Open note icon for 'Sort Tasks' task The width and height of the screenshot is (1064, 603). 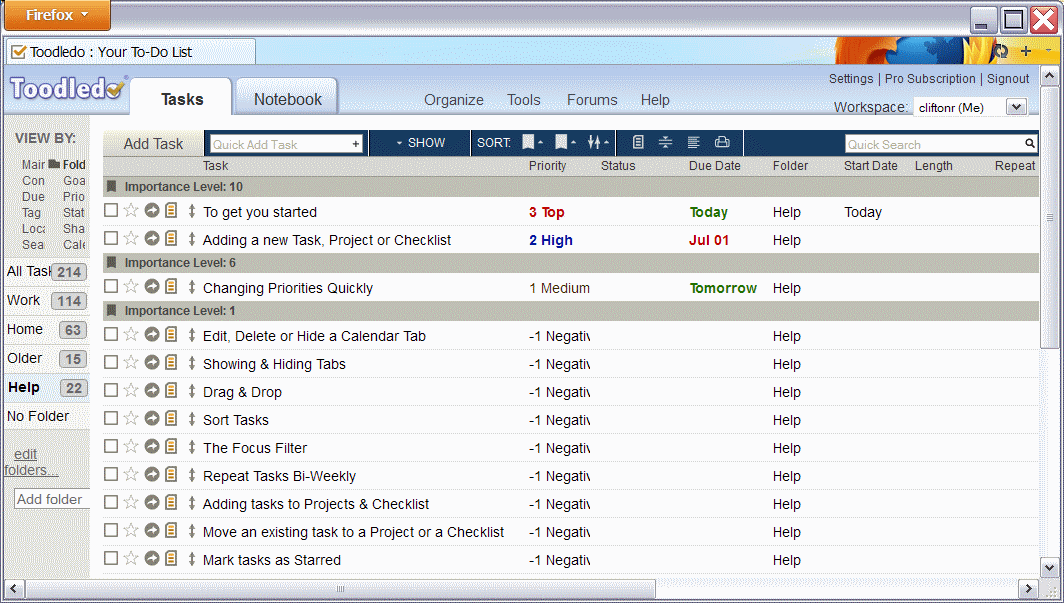coord(171,419)
